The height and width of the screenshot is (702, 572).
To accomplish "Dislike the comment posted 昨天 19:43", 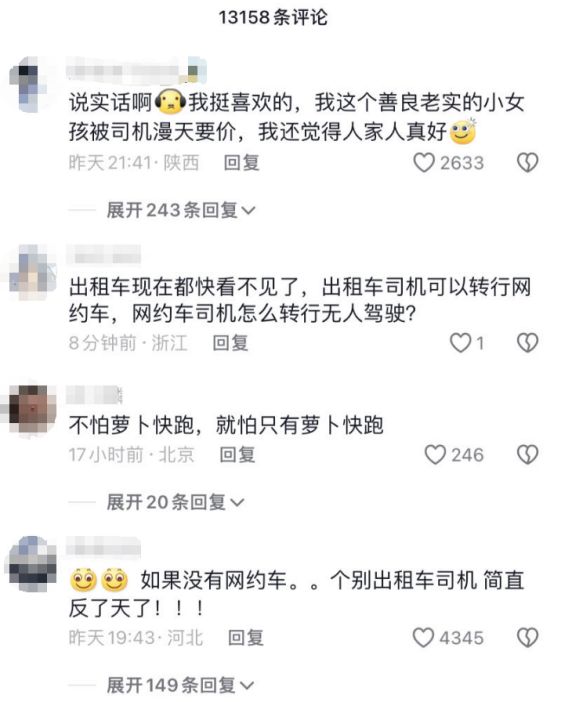I will [x=528, y=638].
